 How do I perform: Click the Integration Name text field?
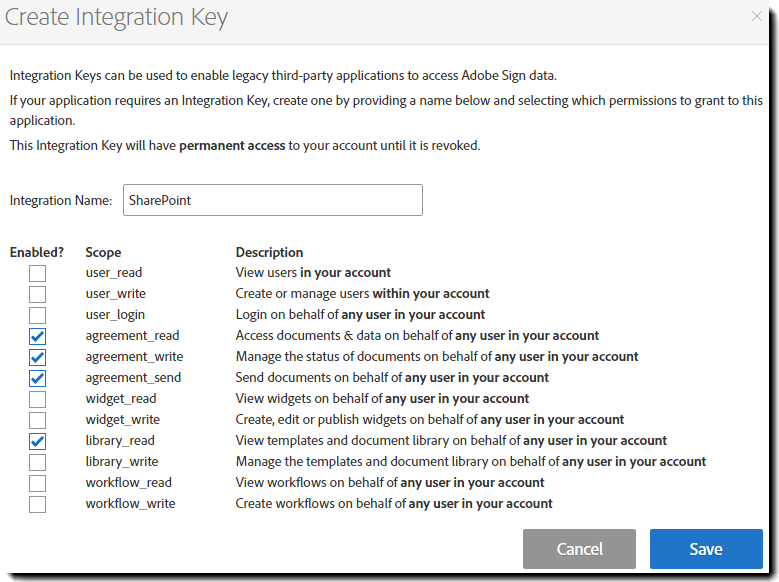(x=272, y=200)
